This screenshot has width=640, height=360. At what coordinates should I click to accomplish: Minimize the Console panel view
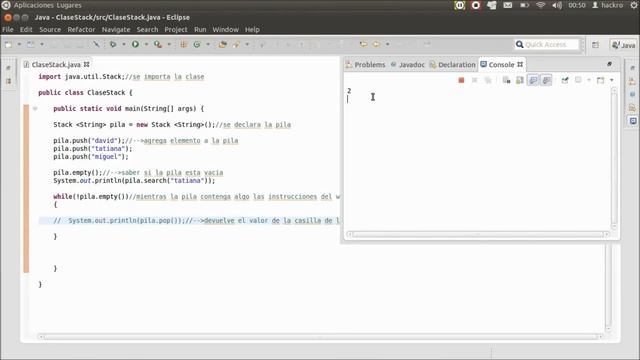pyautogui.click(x=609, y=64)
